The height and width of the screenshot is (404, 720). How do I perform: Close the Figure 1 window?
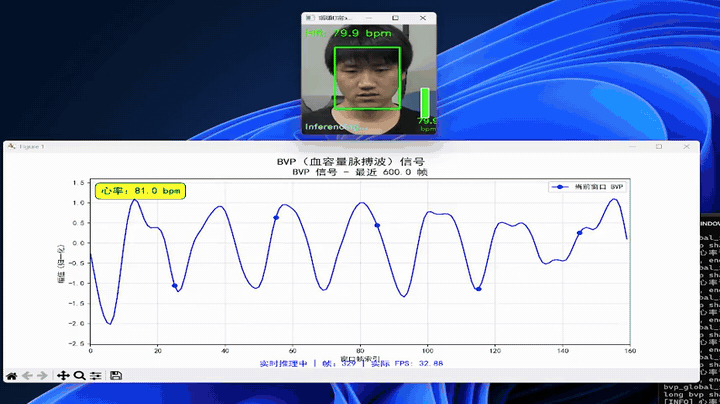coord(686,146)
